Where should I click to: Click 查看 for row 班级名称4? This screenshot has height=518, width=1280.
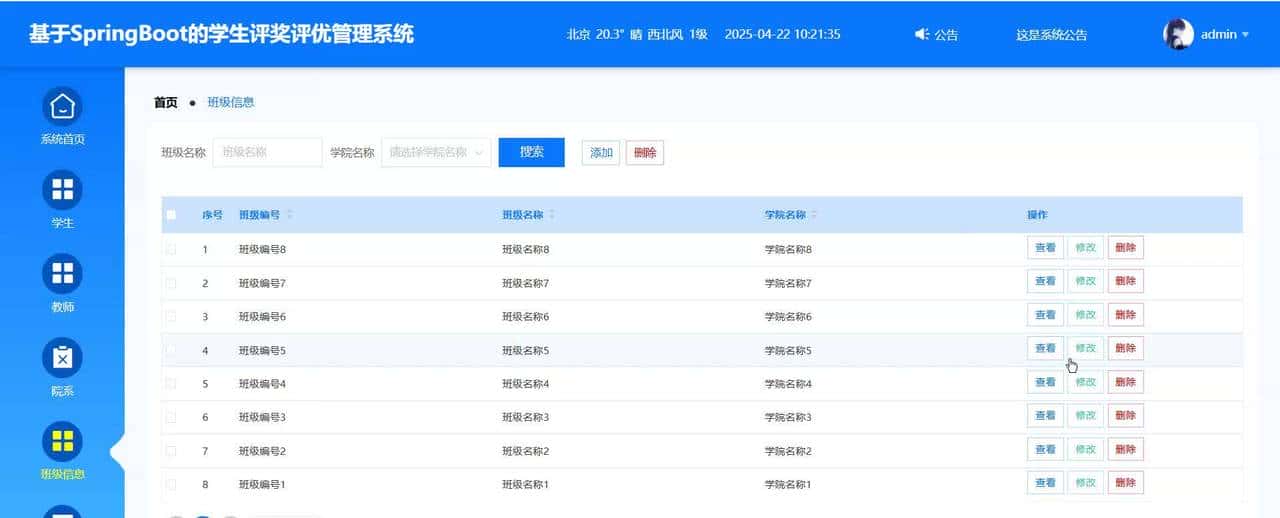click(1045, 382)
